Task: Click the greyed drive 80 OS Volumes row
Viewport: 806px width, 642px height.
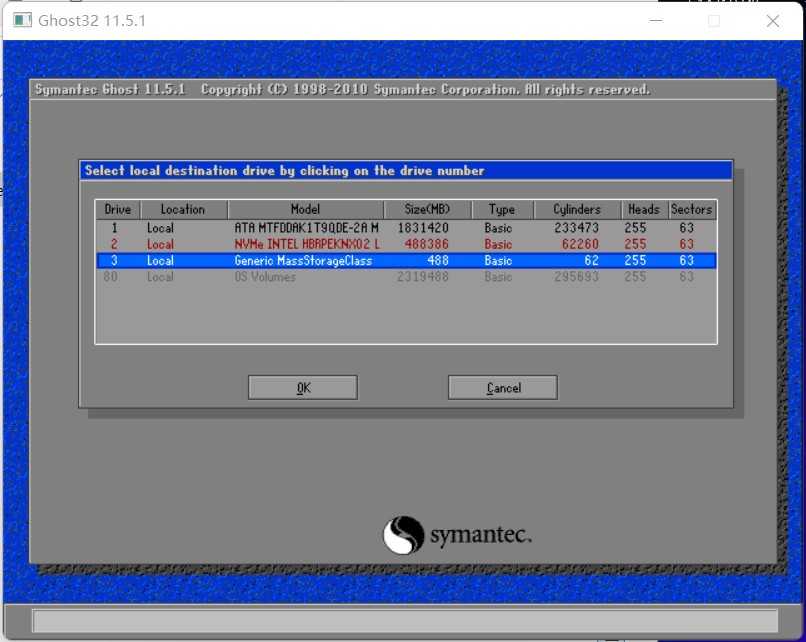Action: (406, 277)
